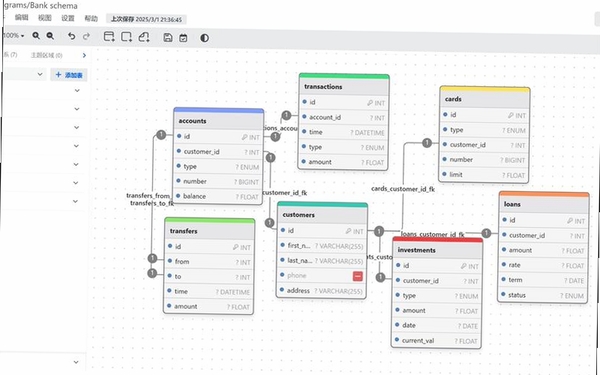This screenshot has height=375, width=600.
Task: Open the 帮助 menu
Action: pos(91,18)
